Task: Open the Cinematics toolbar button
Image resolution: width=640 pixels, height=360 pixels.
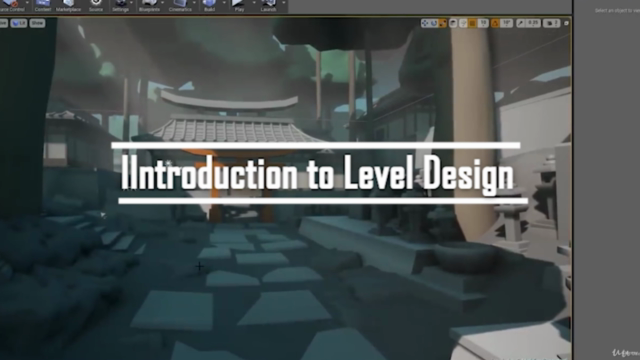Action: coord(180,5)
